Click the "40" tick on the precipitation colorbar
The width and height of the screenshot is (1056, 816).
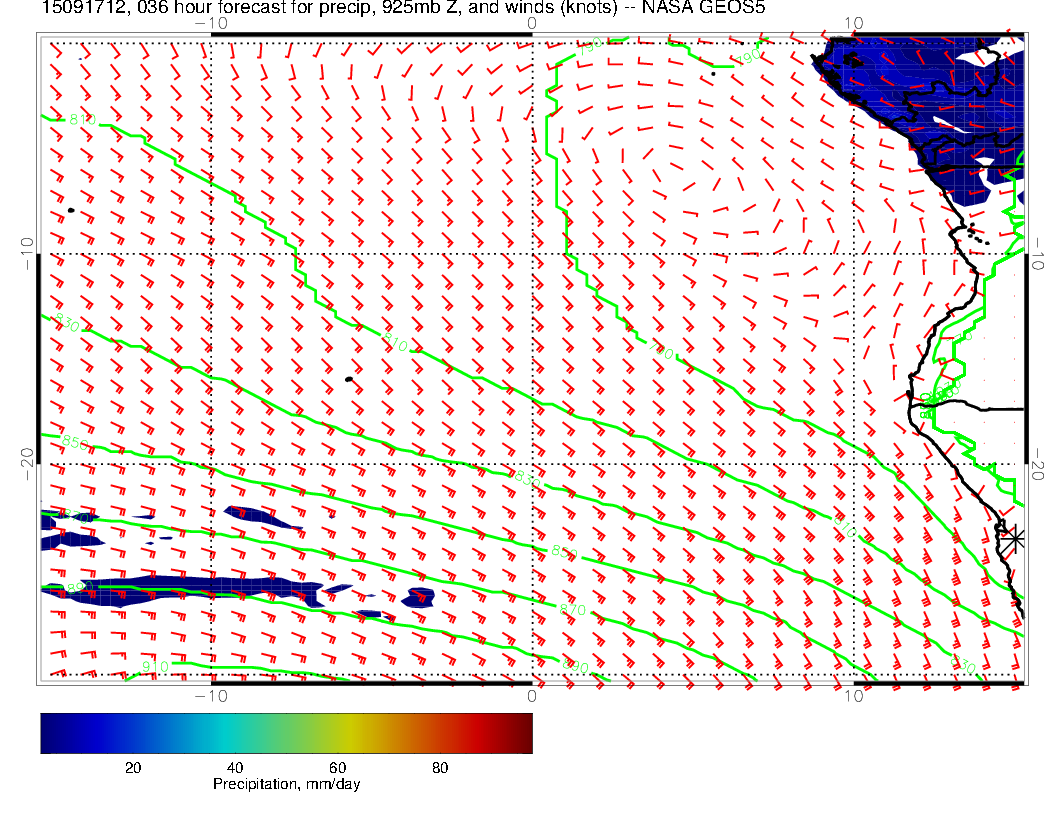click(235, 768)
